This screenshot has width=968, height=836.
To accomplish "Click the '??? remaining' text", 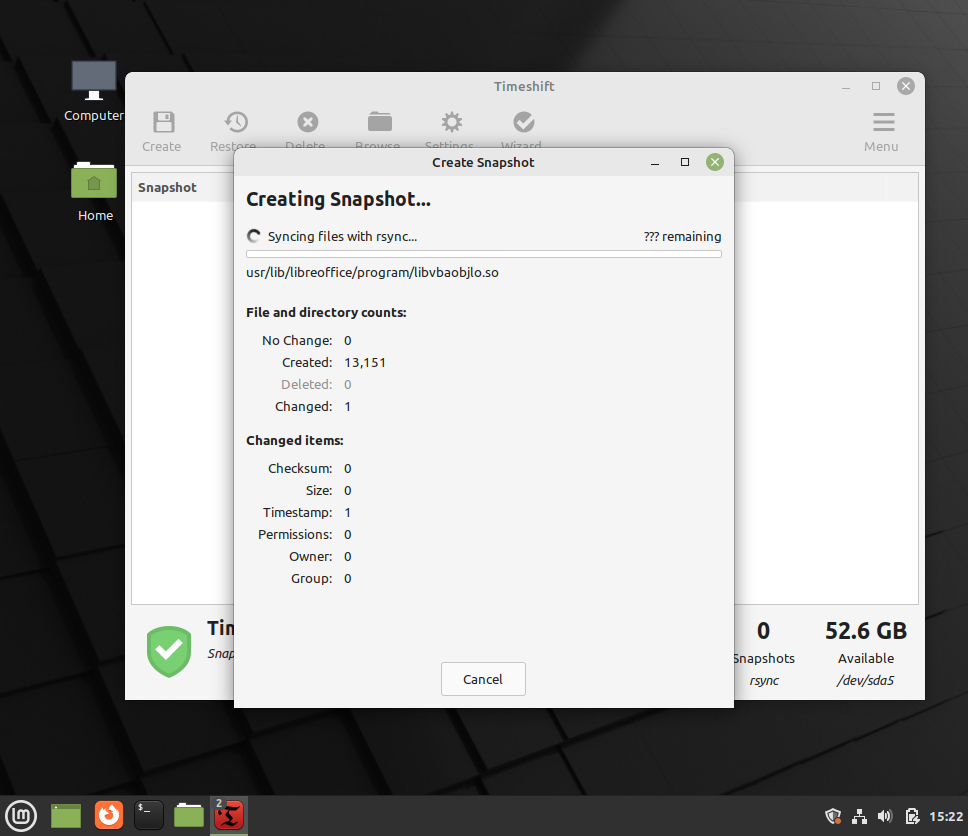I will 682,236.
